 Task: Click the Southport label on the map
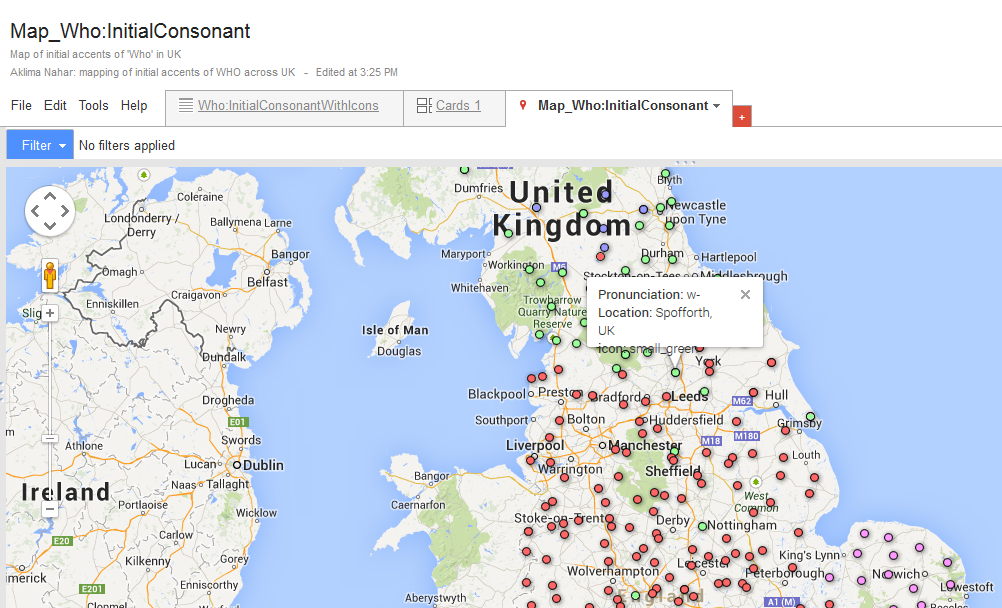(x=502, y=420)
